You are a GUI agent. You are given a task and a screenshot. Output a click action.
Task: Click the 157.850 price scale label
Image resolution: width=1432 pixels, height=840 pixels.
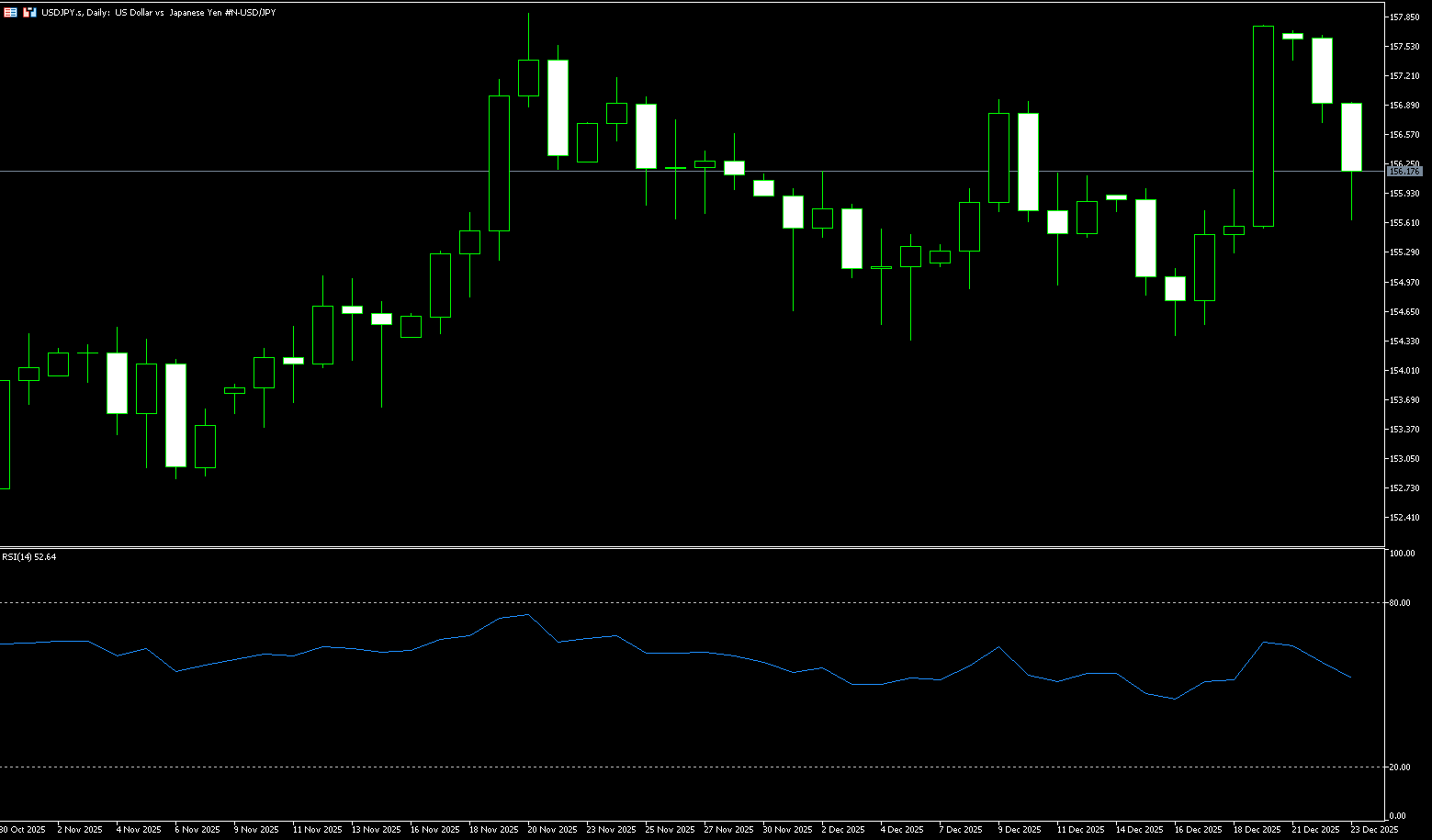click(1404, 17)
